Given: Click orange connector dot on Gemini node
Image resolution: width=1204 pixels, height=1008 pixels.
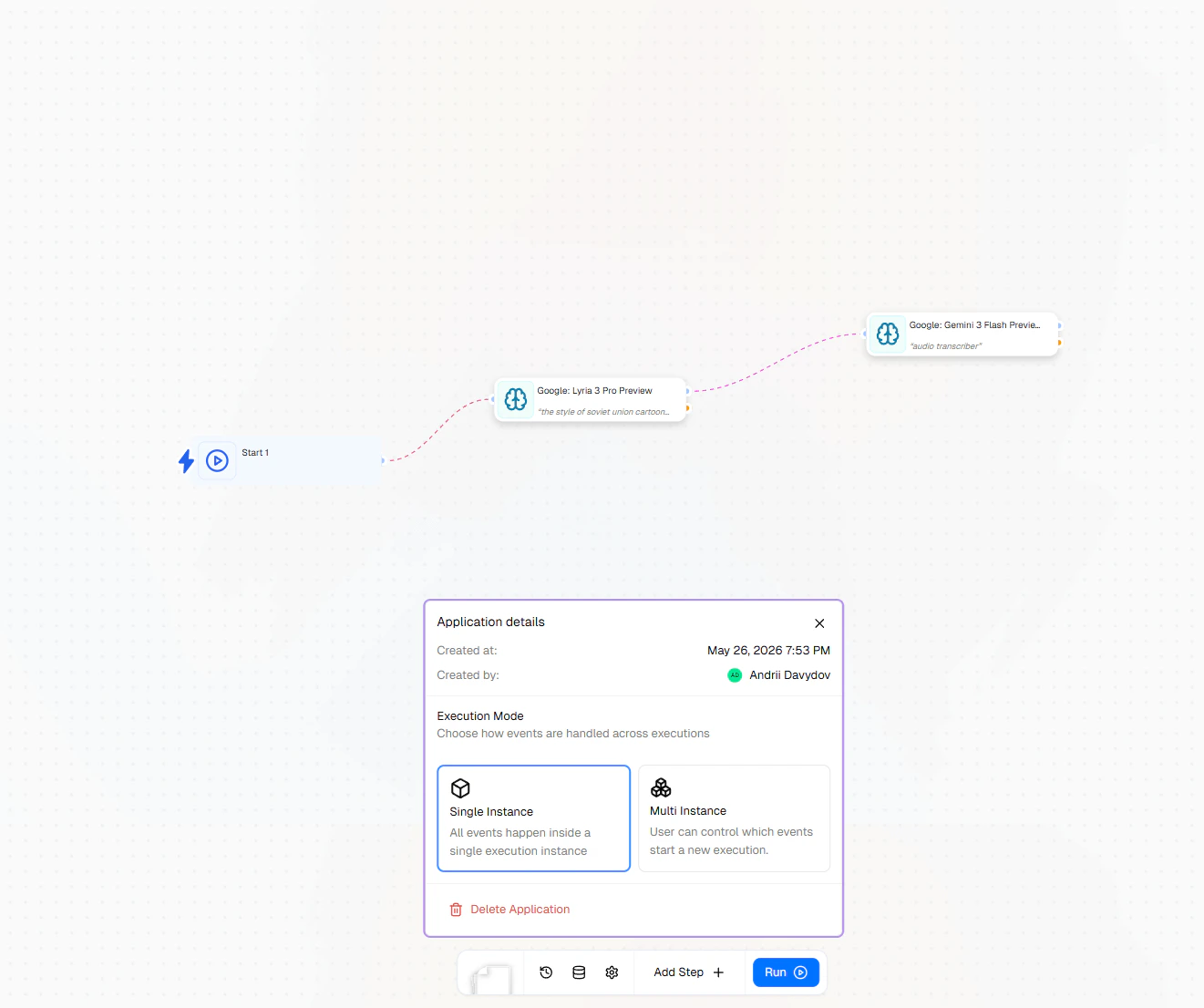Looking at the screenshot, I should click(1059, 343).
